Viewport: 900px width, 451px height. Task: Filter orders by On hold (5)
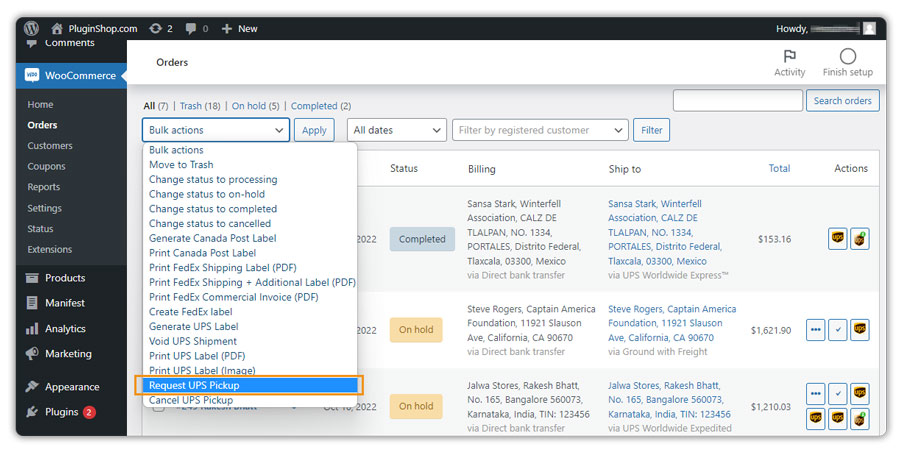point(255,106)
